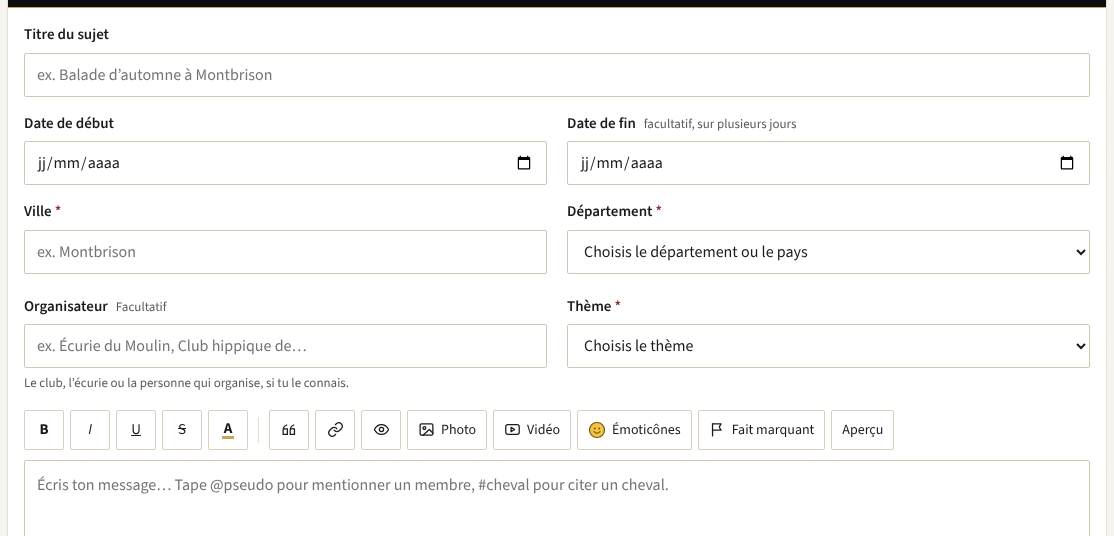Click the 'Organisateur' label
1114x536 pixels.
66,306
